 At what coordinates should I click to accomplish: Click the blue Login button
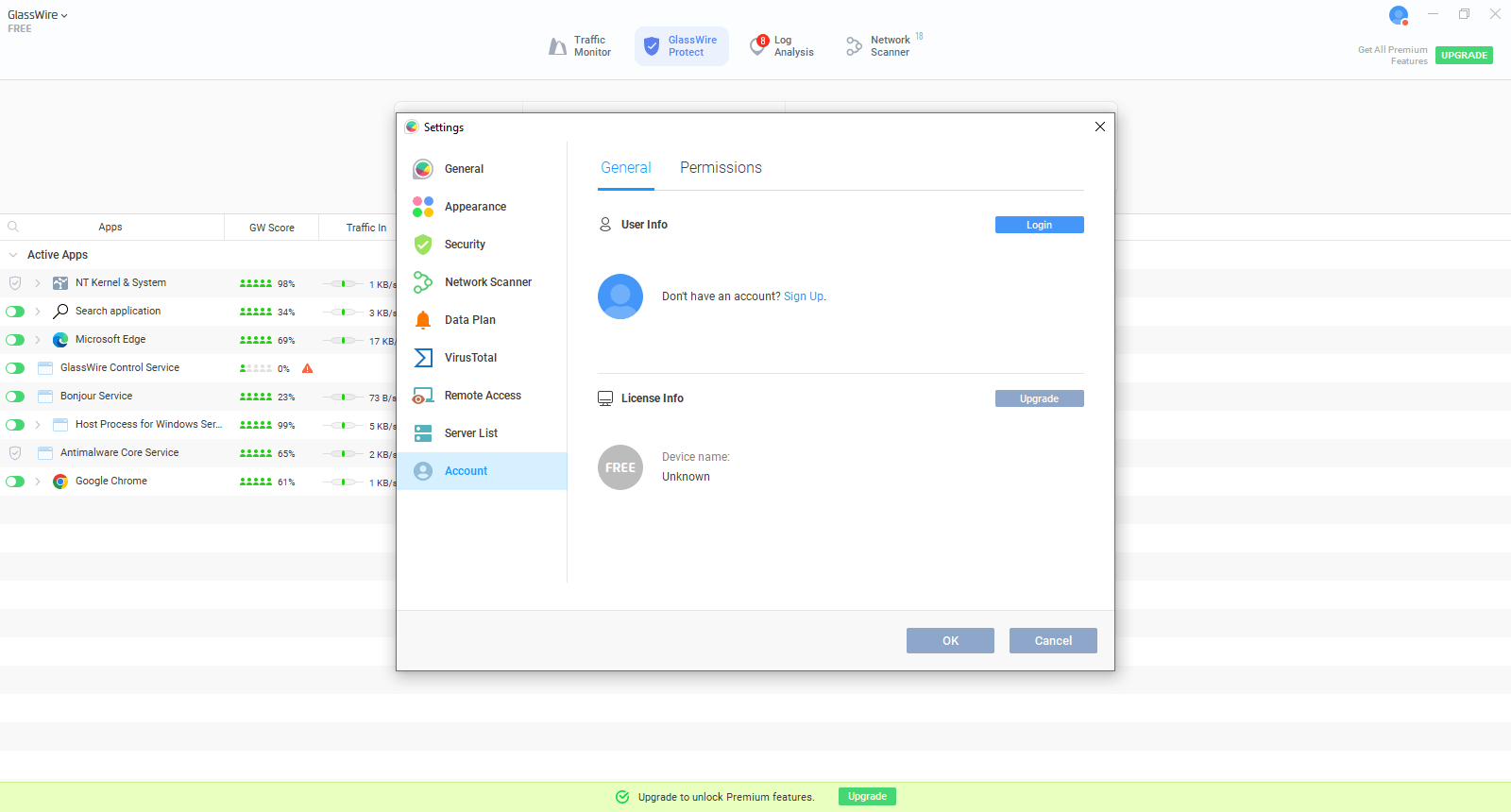[x=1039, y=225]
